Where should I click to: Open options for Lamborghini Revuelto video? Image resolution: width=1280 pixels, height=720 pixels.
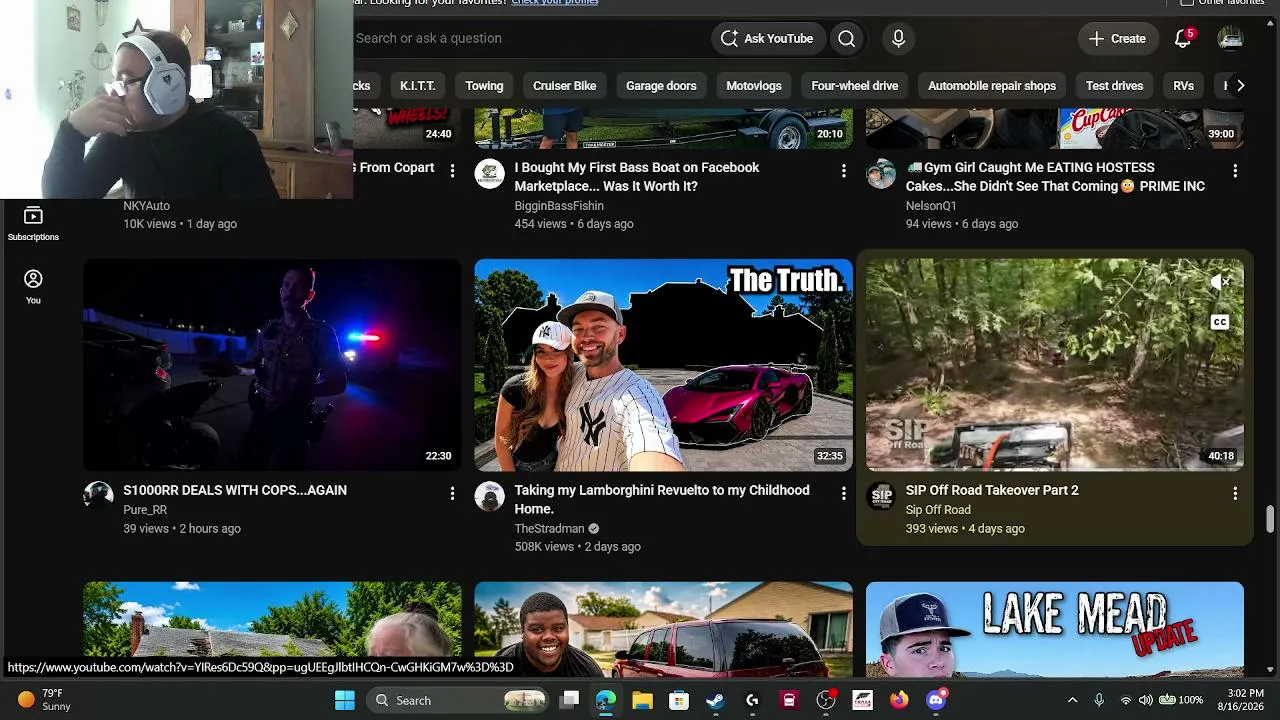click(843, 493)
